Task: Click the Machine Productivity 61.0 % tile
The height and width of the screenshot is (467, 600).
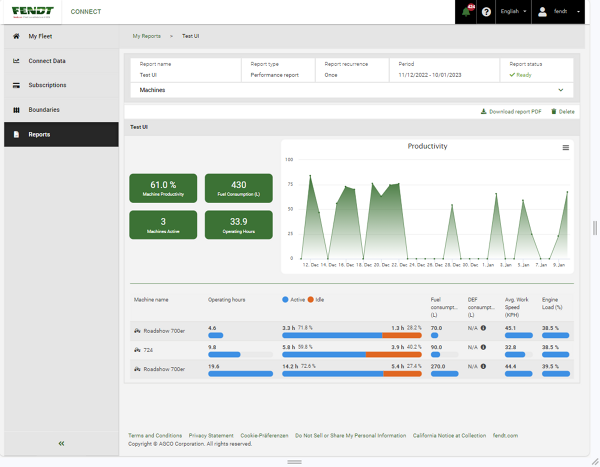Action: (x=163, y=188)
